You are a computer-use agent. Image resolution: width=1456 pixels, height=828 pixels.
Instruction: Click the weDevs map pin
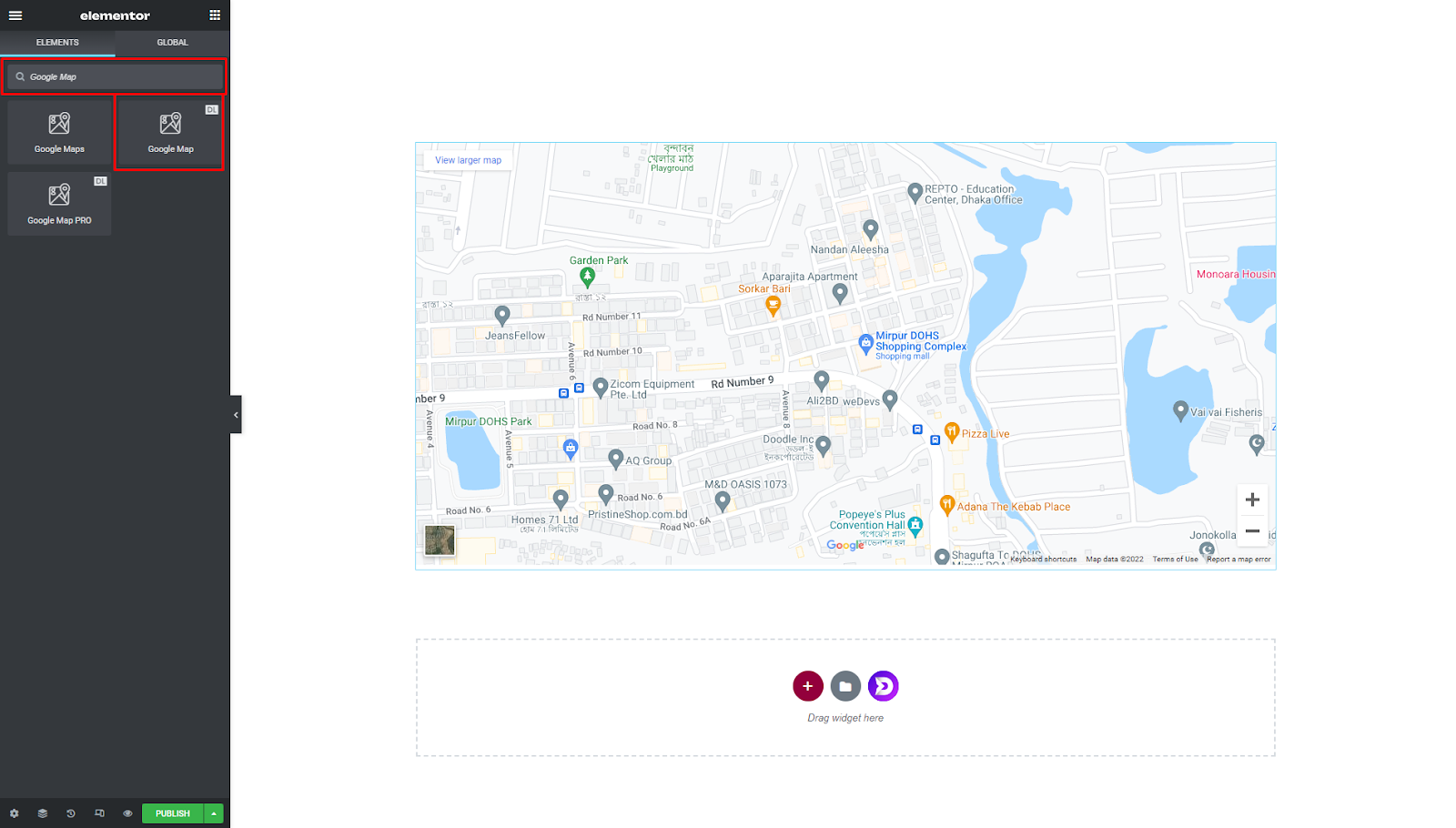(x=890, y=399)
